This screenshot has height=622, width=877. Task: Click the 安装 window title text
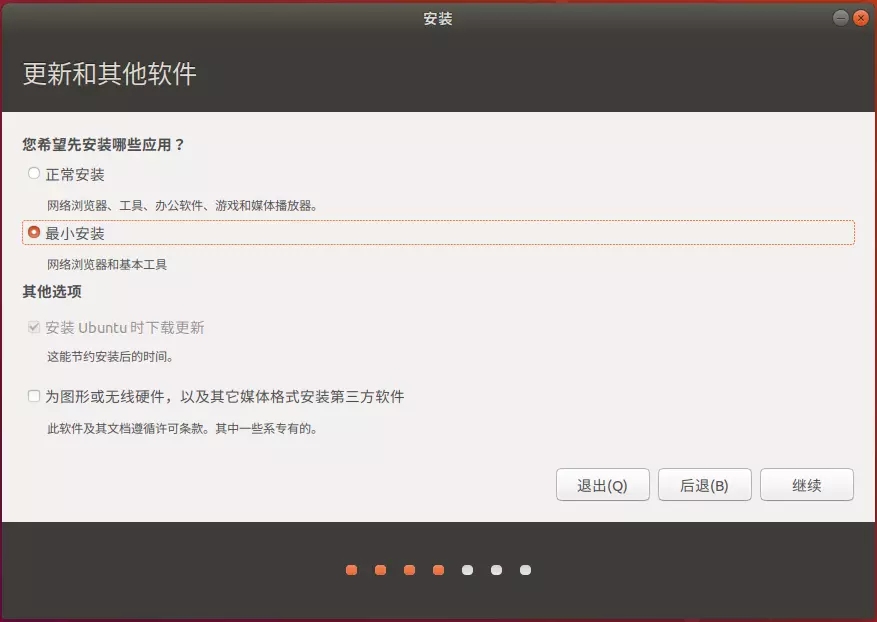click(438, 19)
